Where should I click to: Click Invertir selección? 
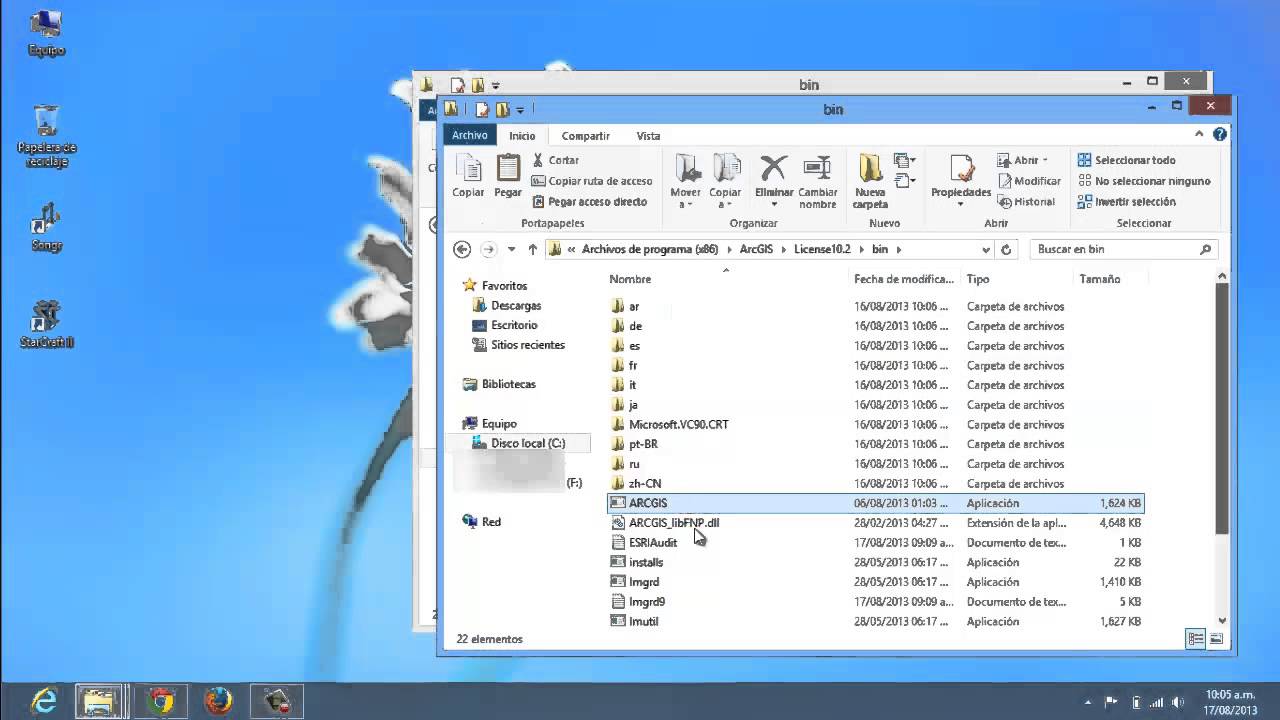[x=1126, y=201]
